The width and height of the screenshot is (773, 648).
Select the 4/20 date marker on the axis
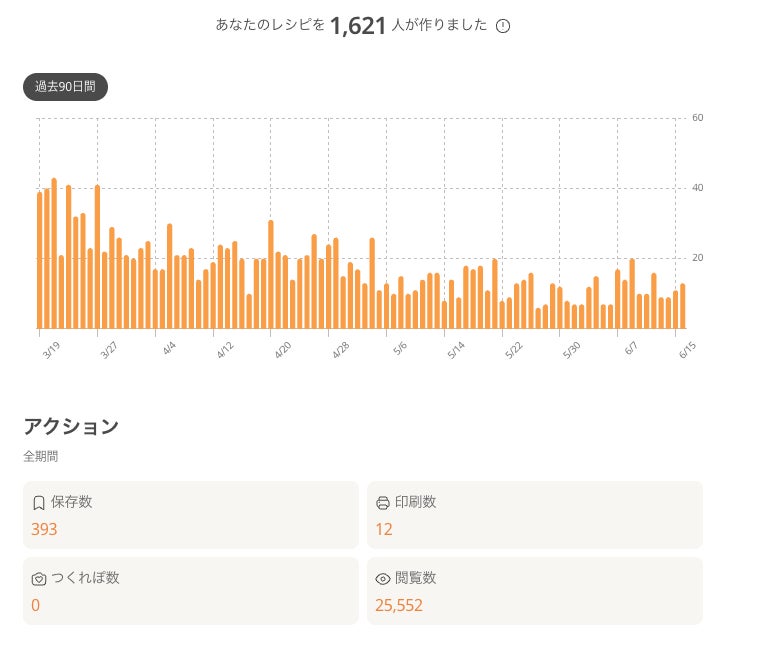point(283,350)
